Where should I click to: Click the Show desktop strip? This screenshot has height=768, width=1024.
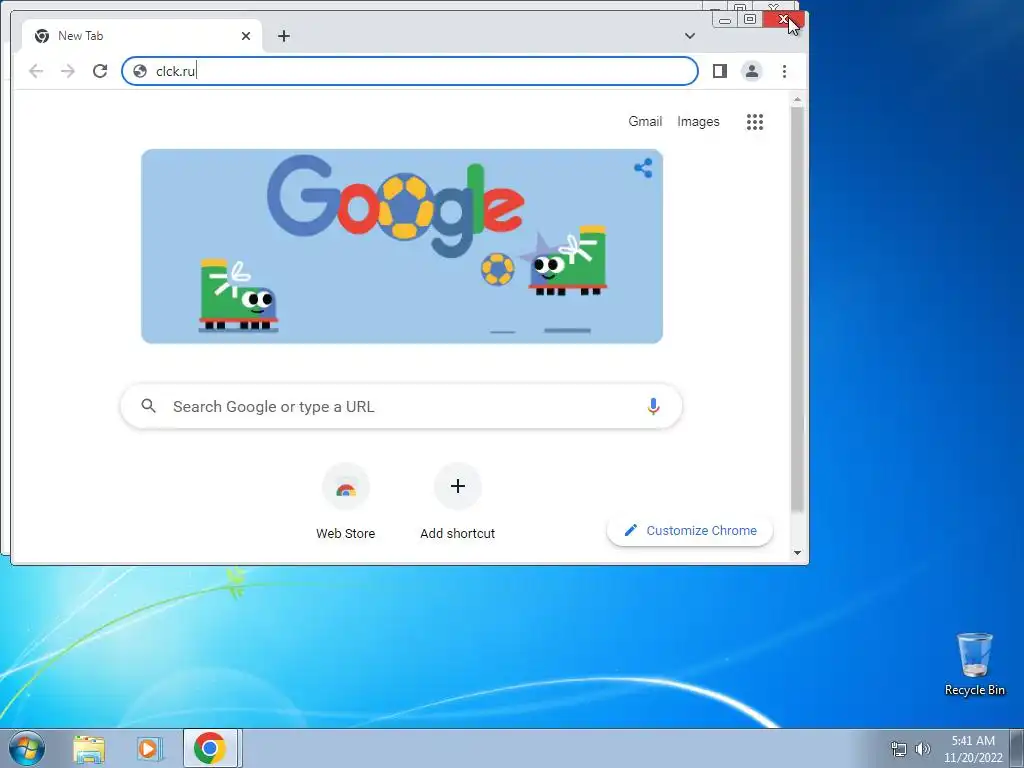click(x=1017, y=748)
